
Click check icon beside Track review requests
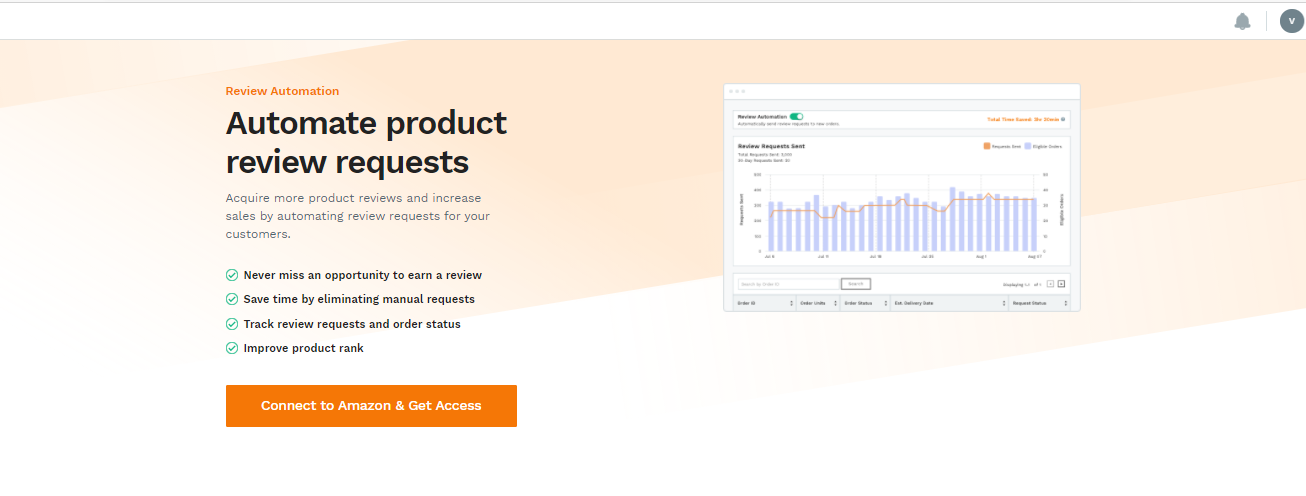pyautogui.click(x=232, y=324)
